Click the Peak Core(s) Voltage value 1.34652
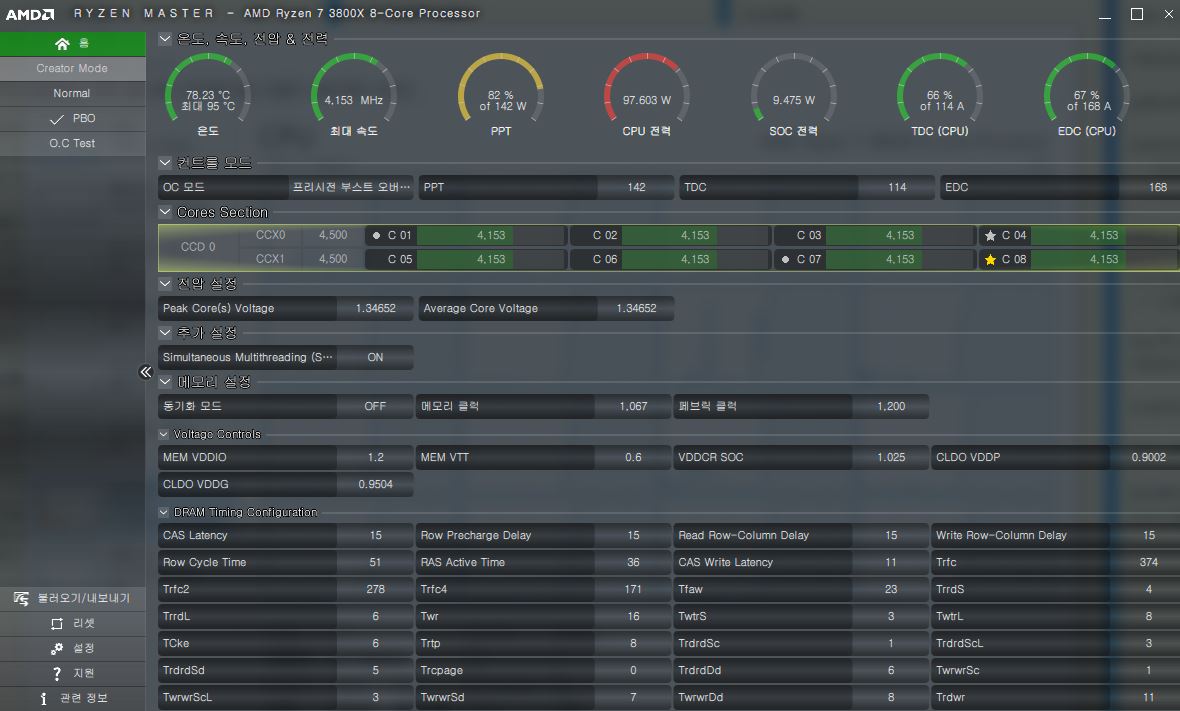Viewport: 1180px width, 711px height. click(x=375, y=308)
